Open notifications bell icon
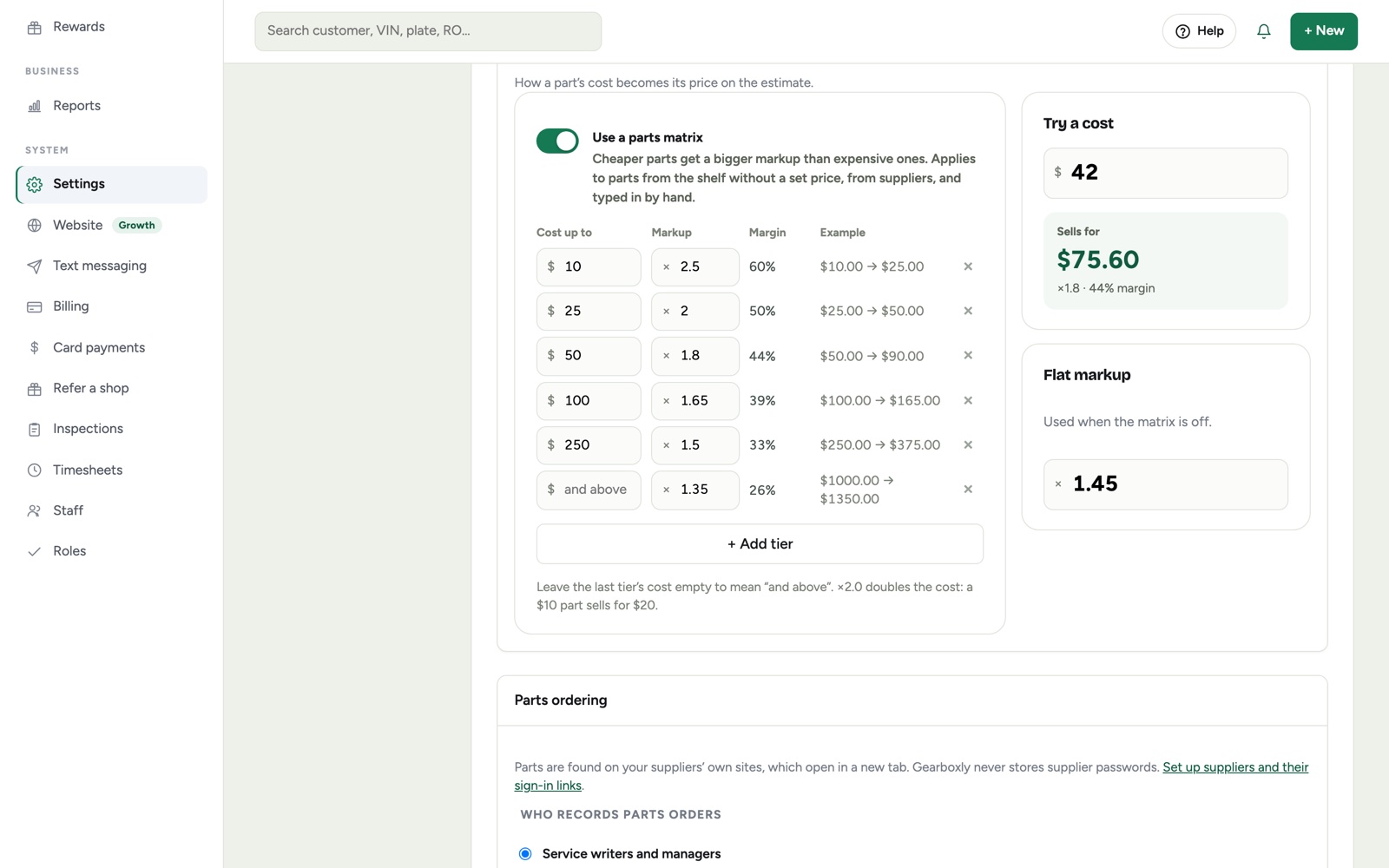 click(x=1264, y=31)
